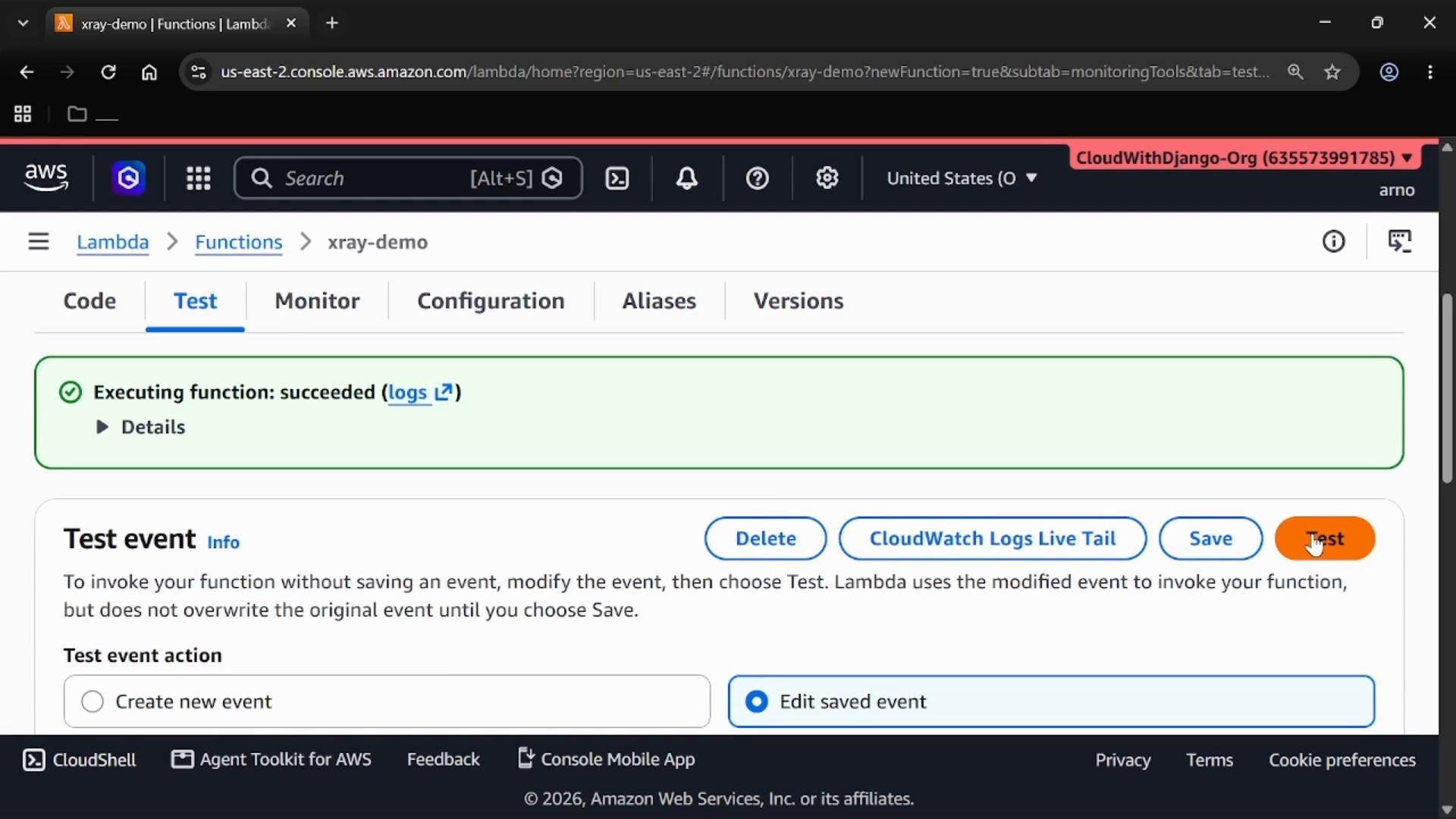Click the Amazon Q hexagon icon
Image resolution: width=1456 pixels, height=819 pixels.
tap(128, 178)
